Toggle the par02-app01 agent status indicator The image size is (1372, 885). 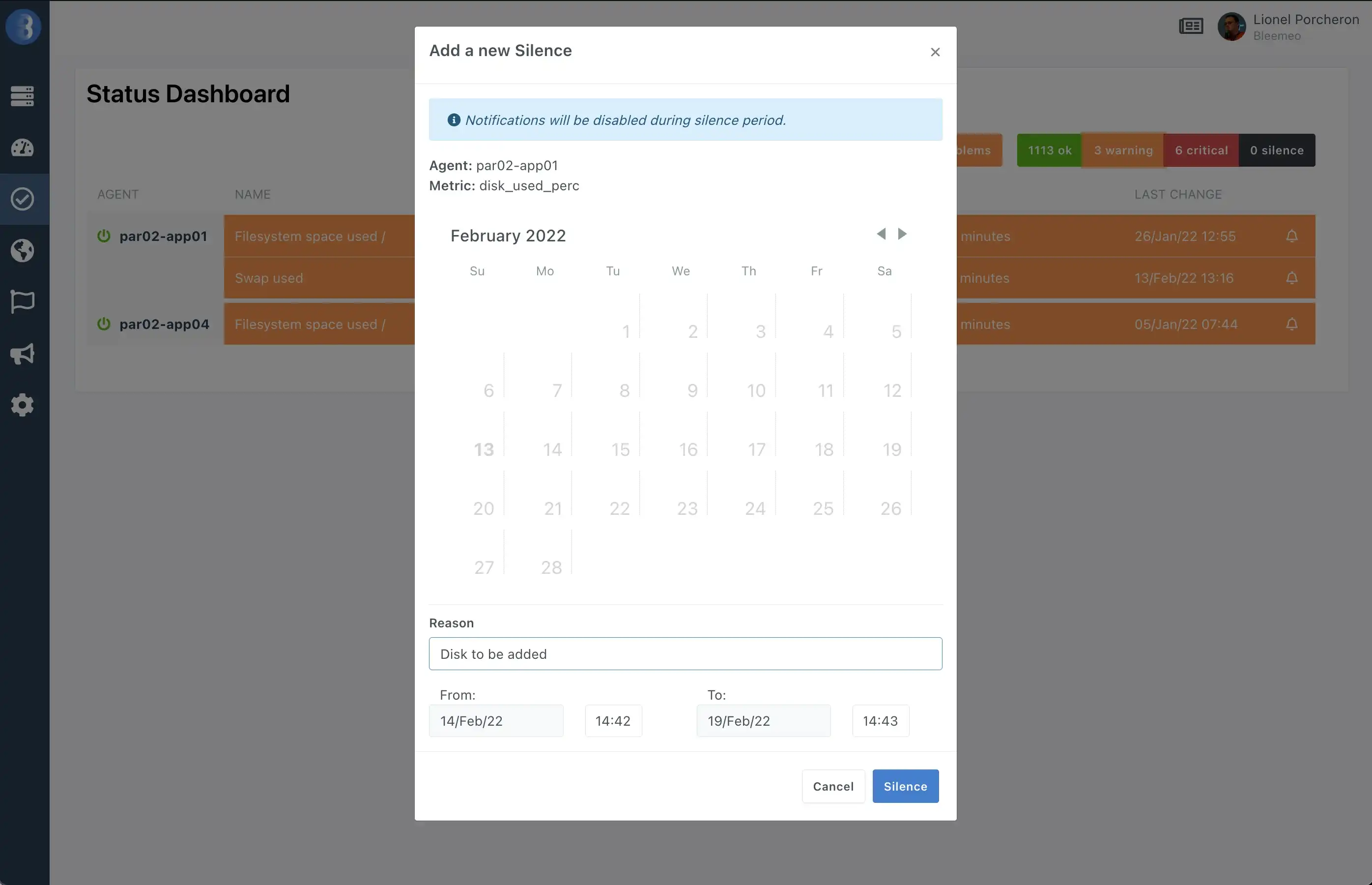click(x=104, y=236)
